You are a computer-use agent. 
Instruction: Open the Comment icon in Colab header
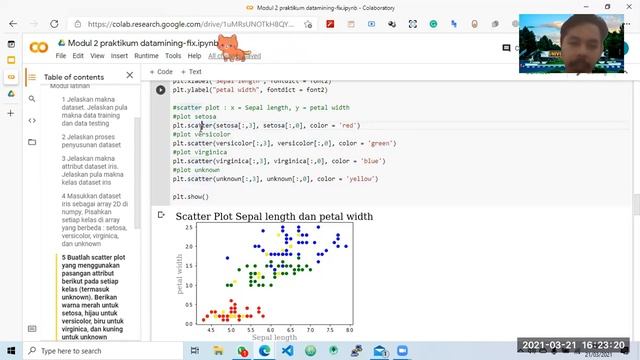point(506,48)
